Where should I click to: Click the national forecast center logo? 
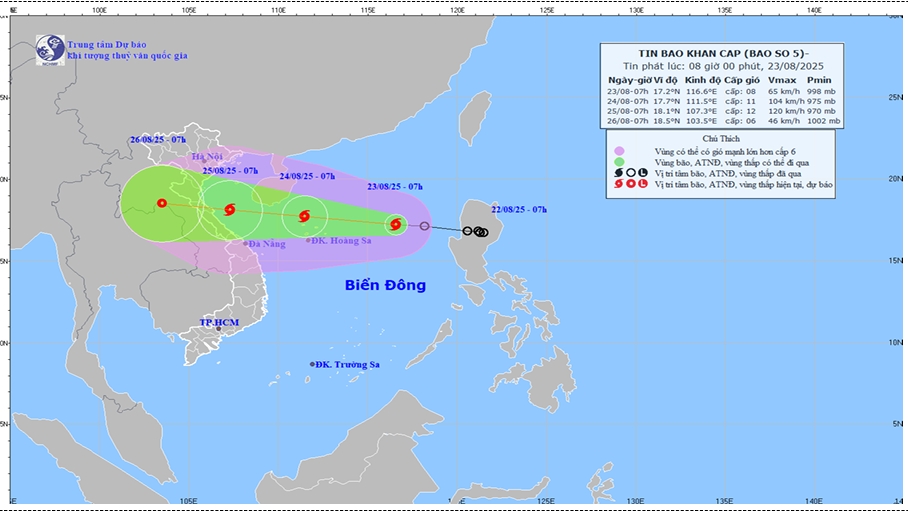[x=50, y=50]
